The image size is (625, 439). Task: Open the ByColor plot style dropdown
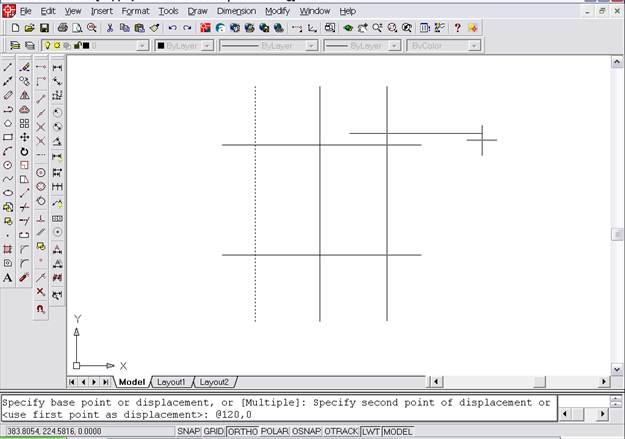[474, 46]
